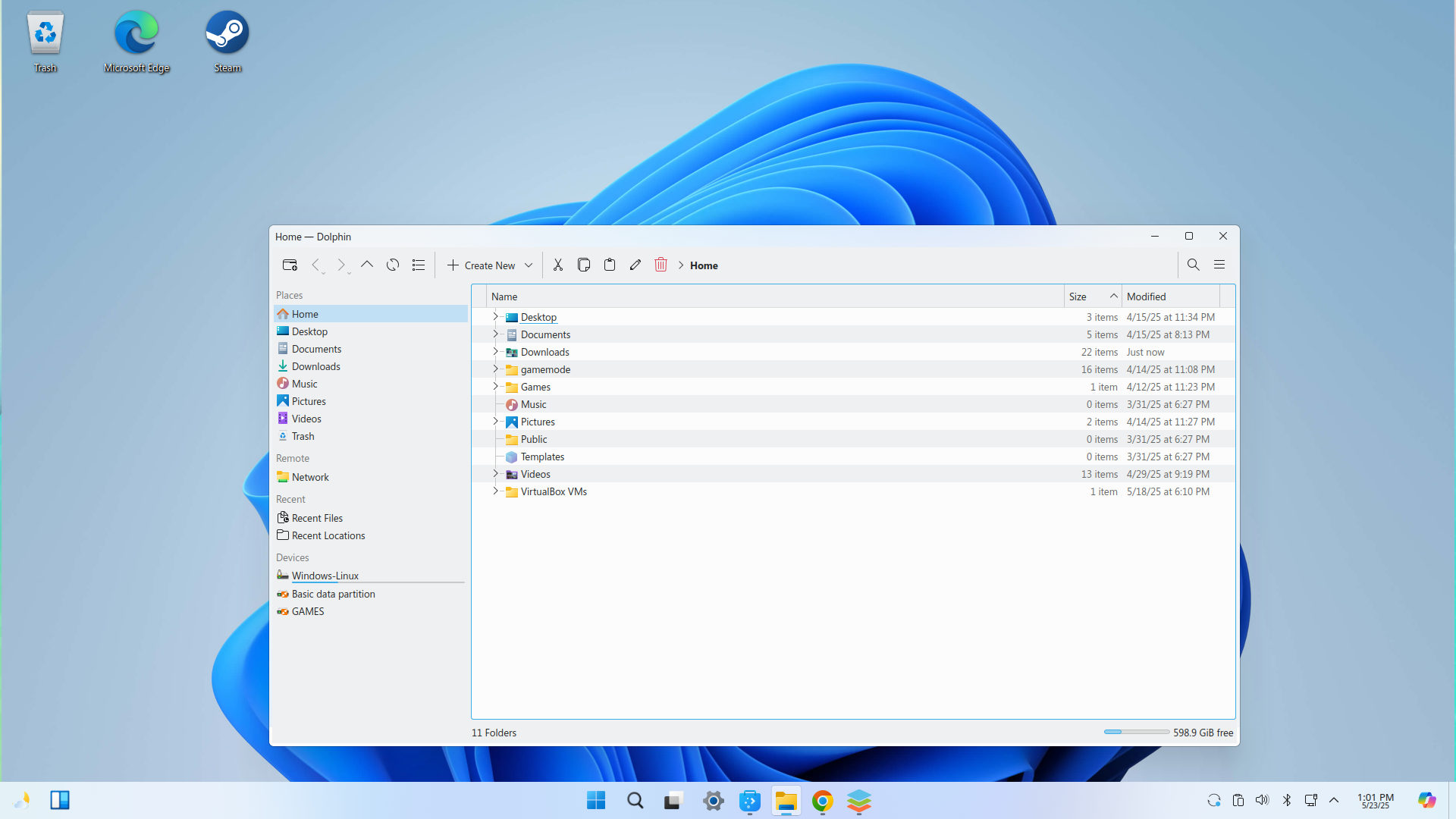
Task: Click the new tab/window icon in Dolphin toolbar
Action: [290, 265]
